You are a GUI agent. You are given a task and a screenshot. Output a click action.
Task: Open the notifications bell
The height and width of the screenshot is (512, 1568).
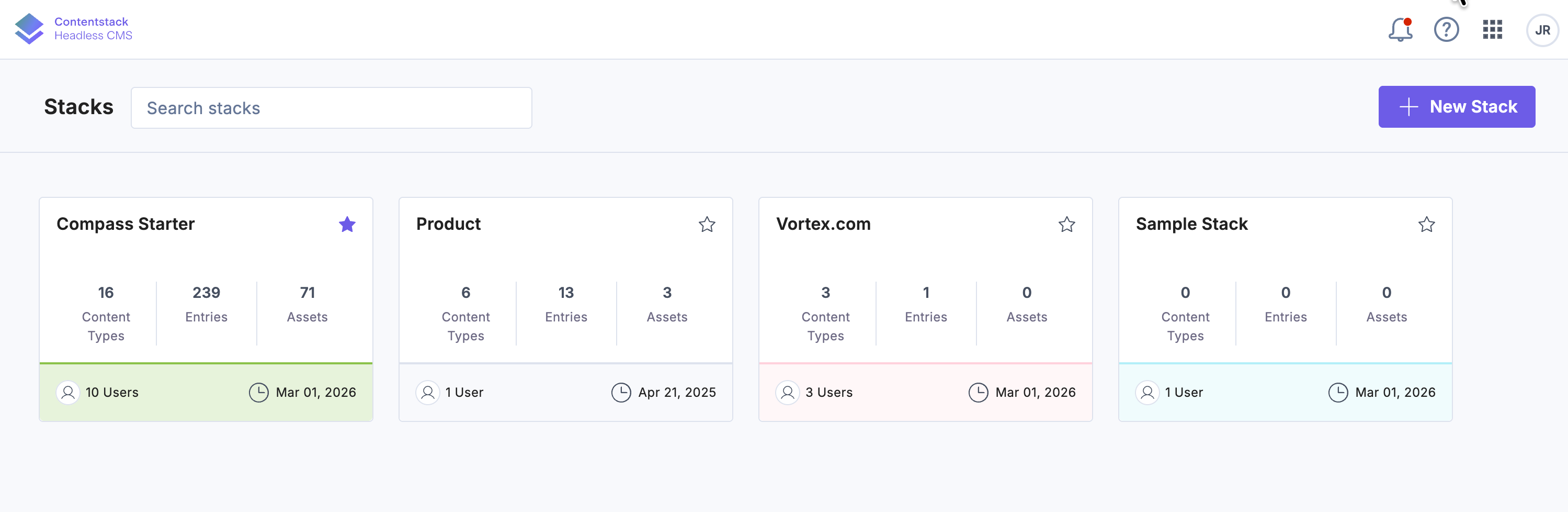tap(1400, 29)
